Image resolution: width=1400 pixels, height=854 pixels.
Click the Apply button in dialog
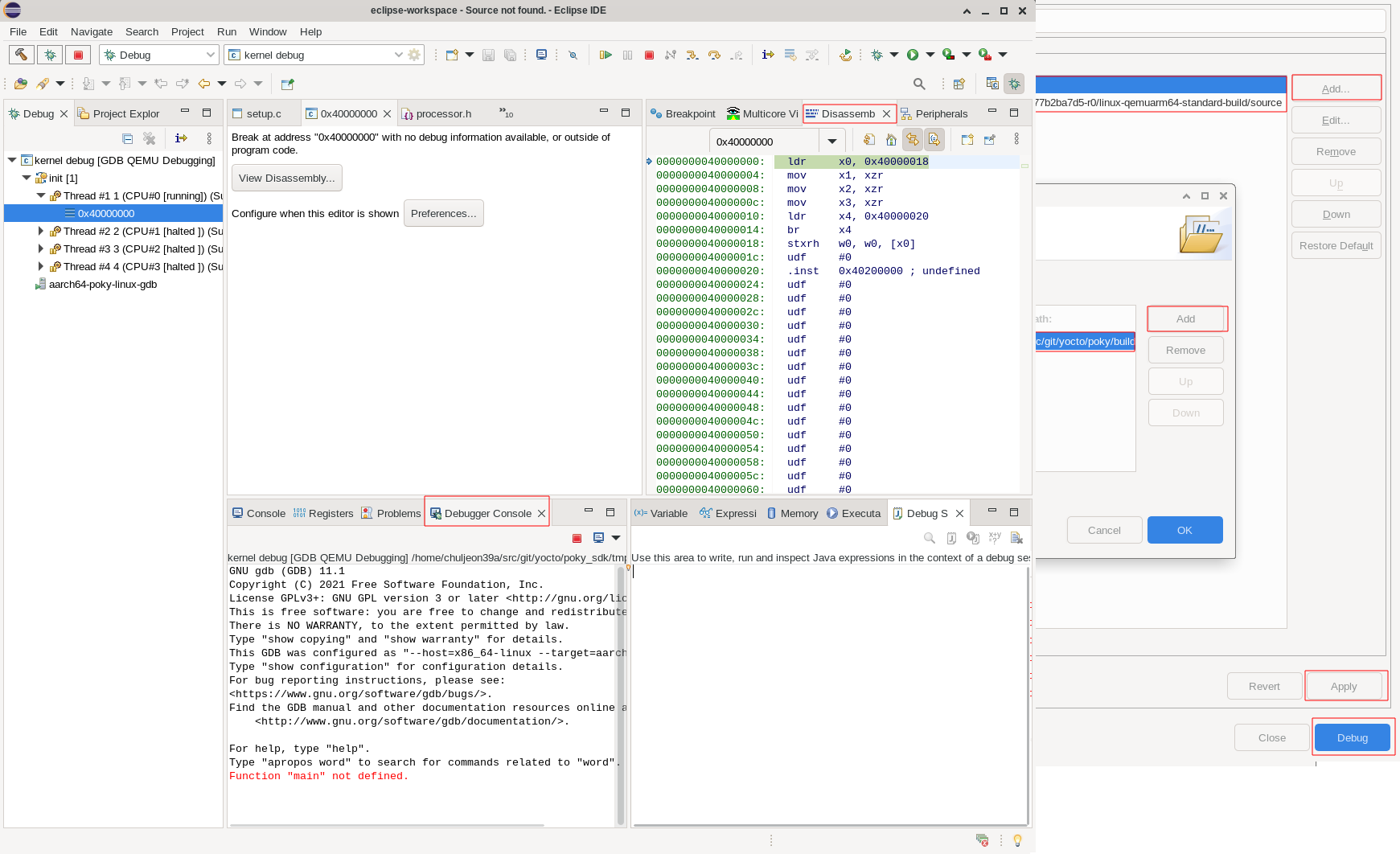(x=1344, y=686)
